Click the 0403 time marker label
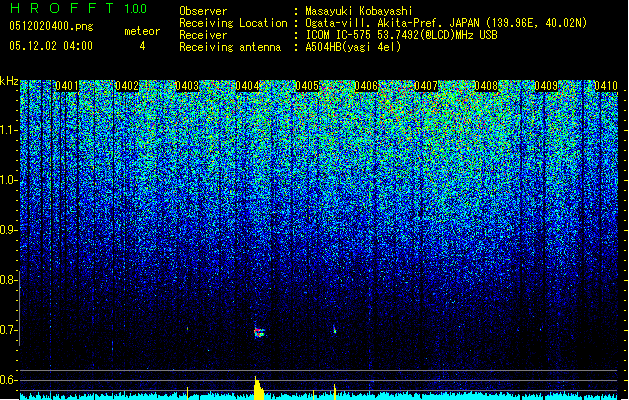The width and height of the screenshot is (629, 400). pos(187,86)
